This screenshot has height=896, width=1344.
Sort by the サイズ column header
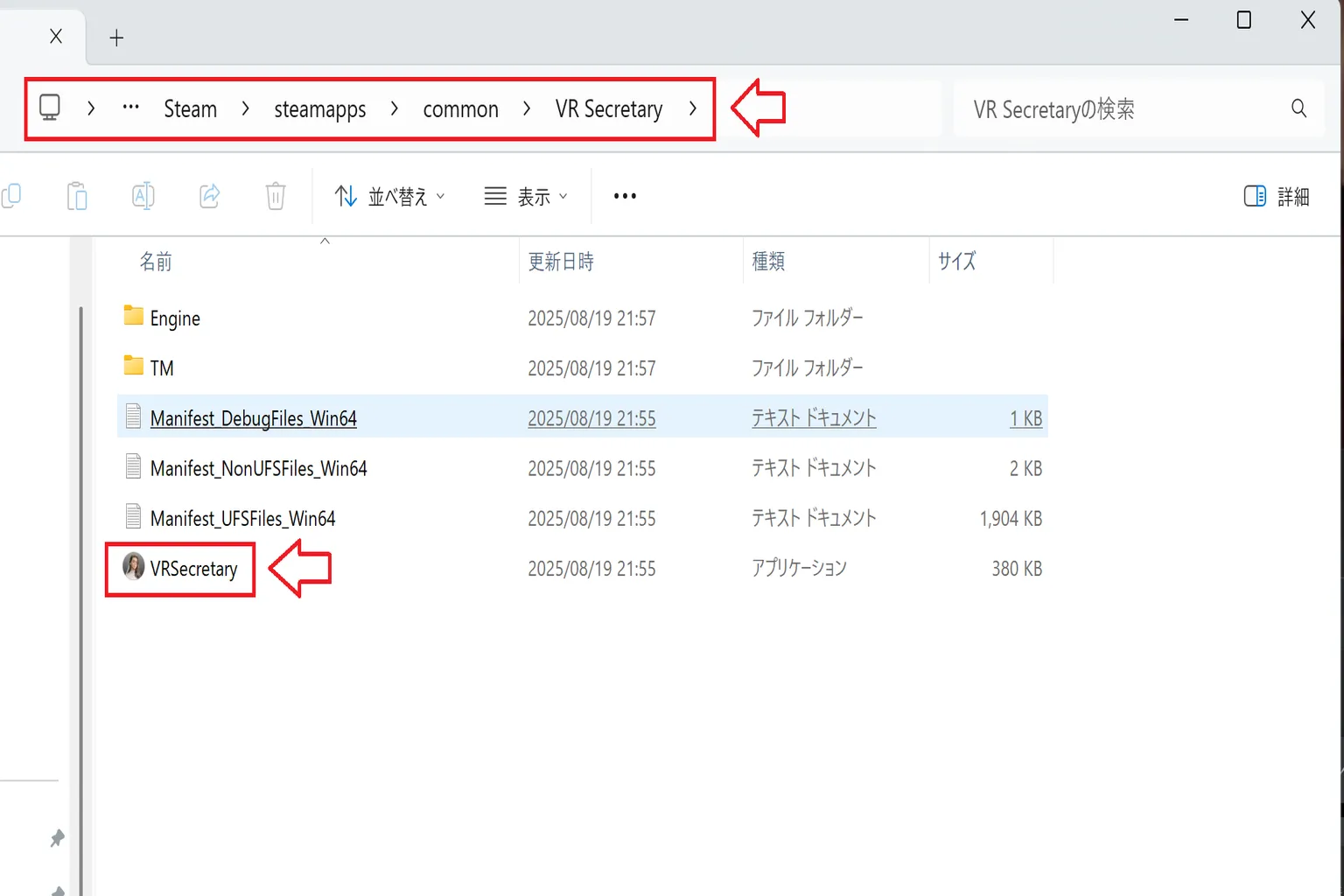956,261
